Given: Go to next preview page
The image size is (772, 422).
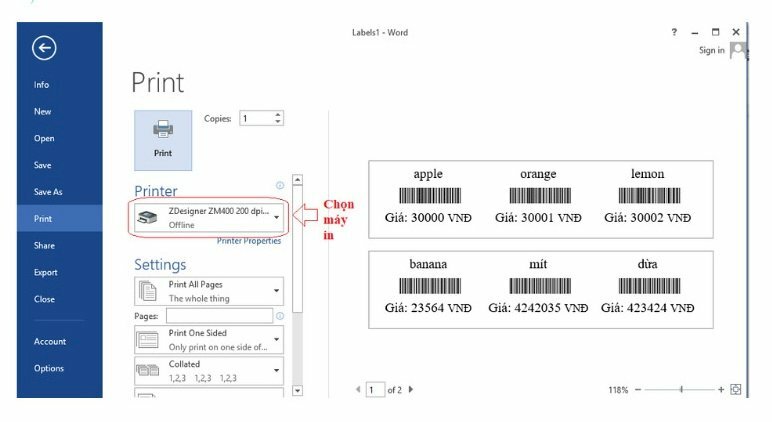Looking at the screenshot, I should tap(411, 390).
